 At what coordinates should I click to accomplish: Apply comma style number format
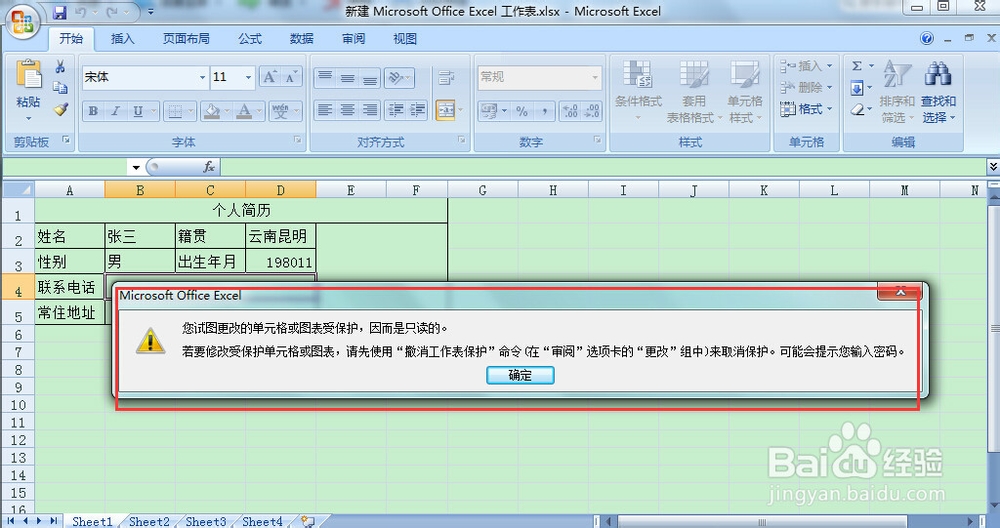[x=544, y=111]
